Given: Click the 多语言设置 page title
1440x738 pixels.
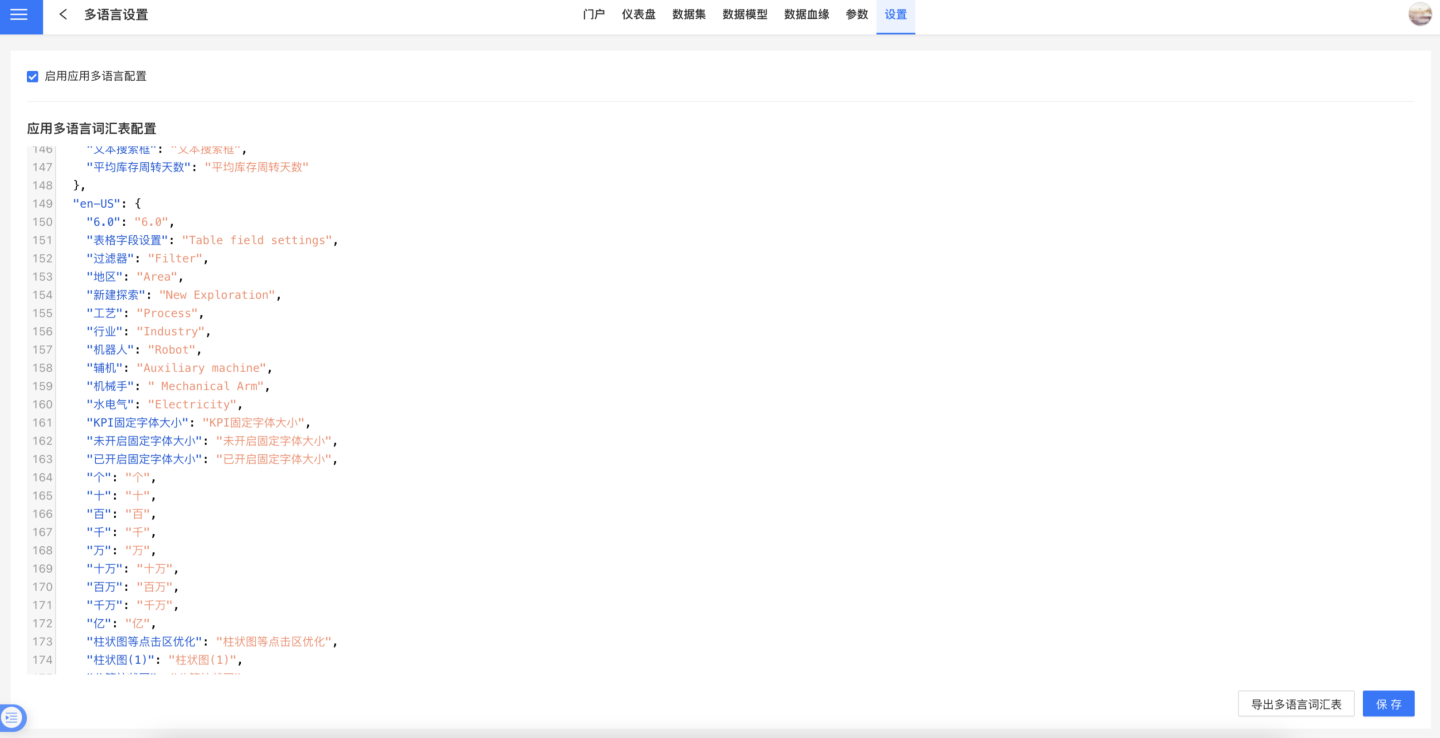Looking at the screenshot, I should pyautogui.click(x=116, y=15).
